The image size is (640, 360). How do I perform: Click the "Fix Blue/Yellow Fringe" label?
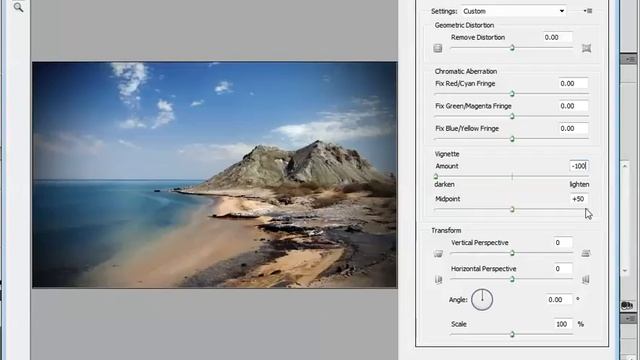(x=467, y=129)
